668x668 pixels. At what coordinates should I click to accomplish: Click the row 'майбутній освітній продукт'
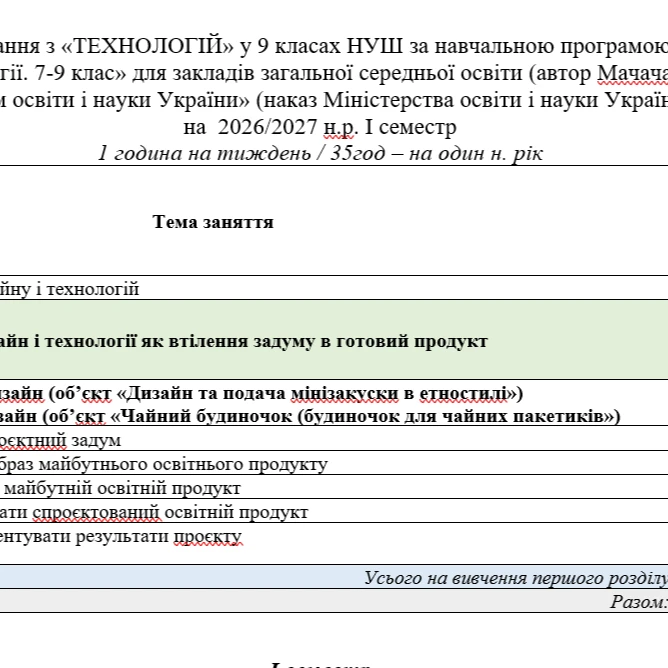[x=334, y=488]
